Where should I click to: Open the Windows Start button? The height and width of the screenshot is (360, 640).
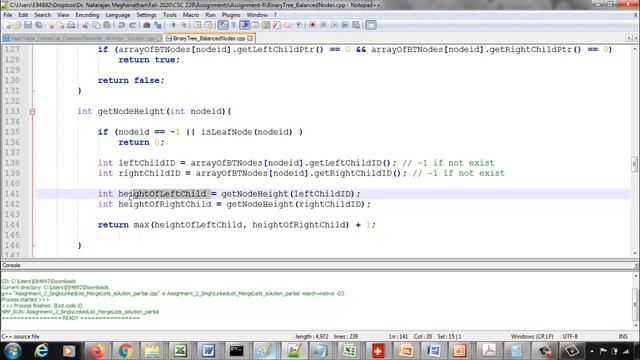point(13,351)
